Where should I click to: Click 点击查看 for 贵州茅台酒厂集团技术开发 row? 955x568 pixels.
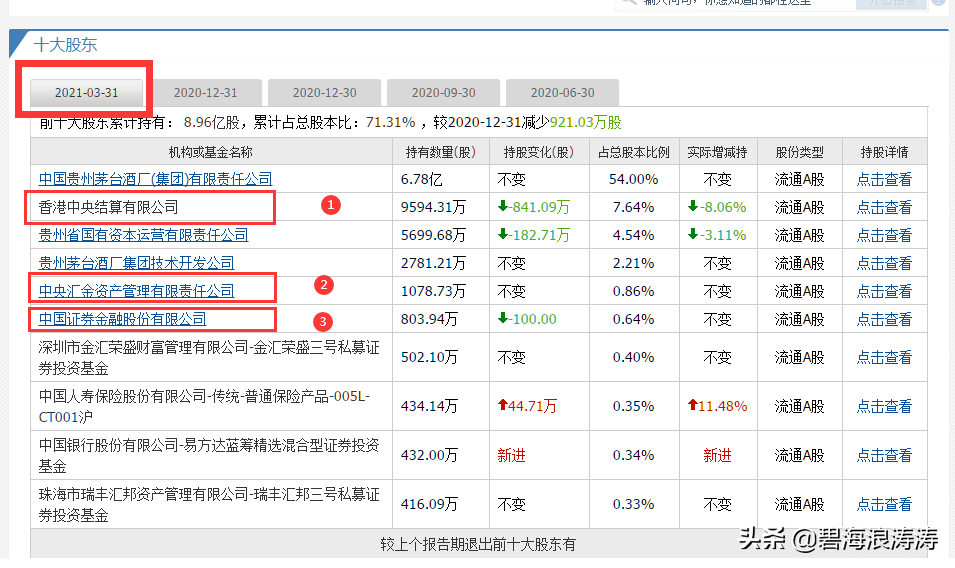[x=884, y=263]
